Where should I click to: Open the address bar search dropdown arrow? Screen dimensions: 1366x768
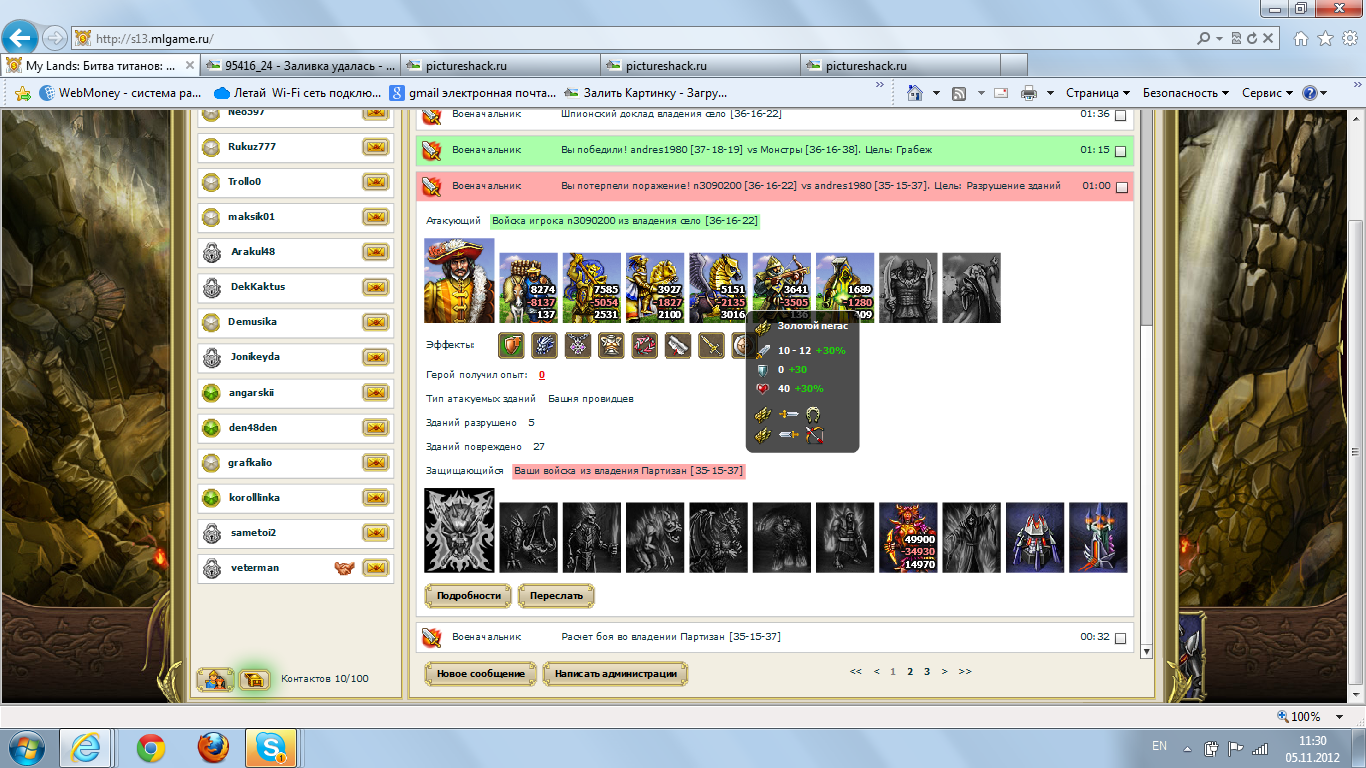[x=1219, y=39]
